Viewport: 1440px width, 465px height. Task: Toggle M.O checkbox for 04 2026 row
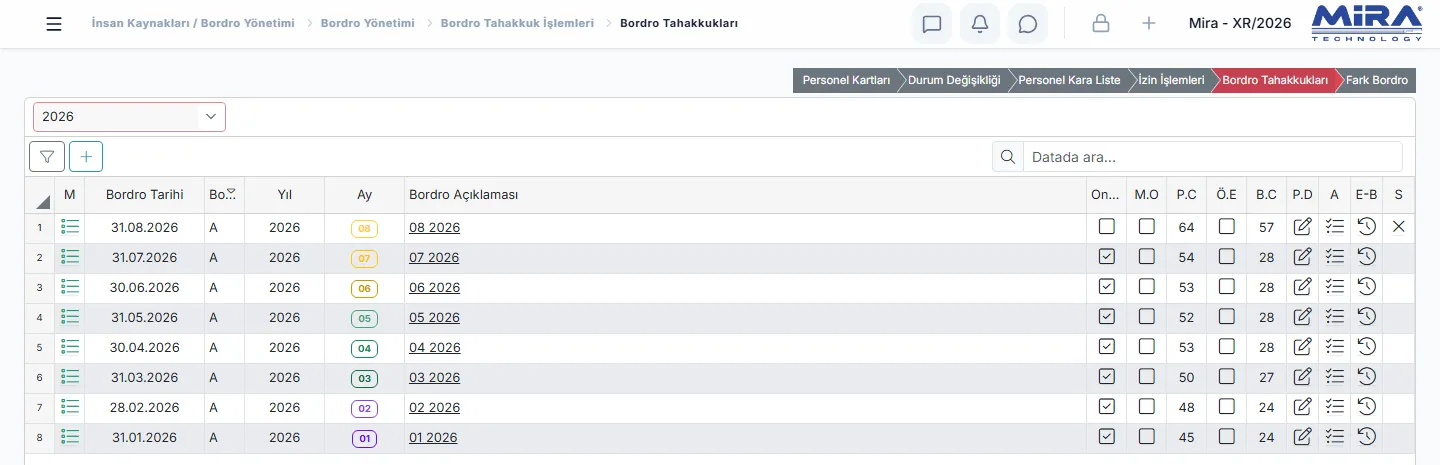[x=1146, y=347]
